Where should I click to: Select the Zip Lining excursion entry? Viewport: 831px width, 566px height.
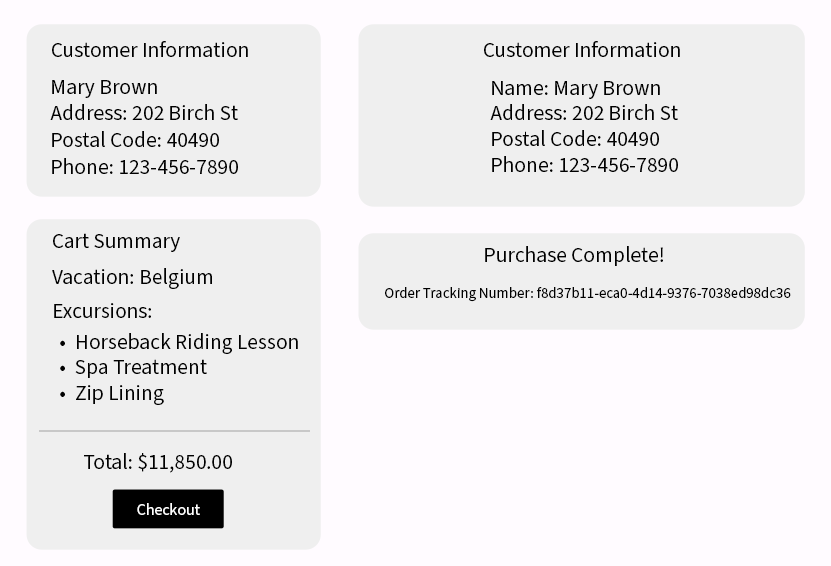(x=120, y=393)
